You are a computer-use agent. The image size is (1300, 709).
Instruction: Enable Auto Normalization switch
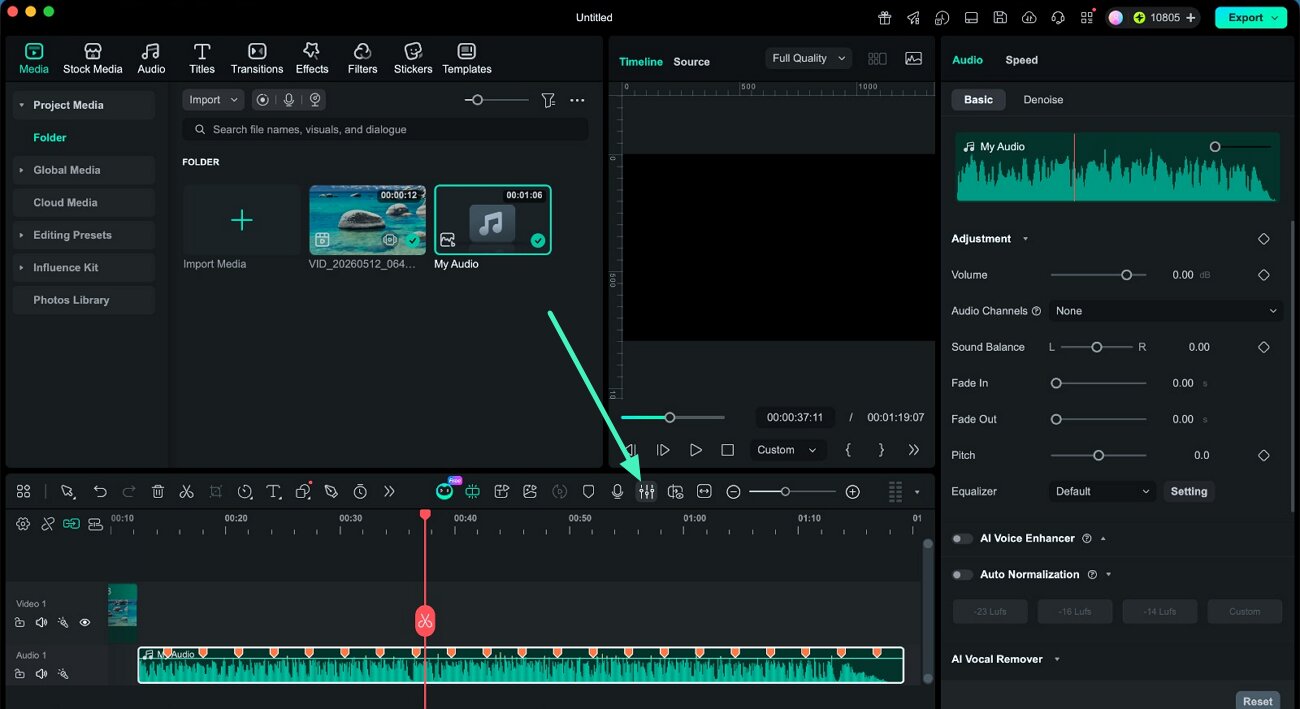[x=962, y=574]
